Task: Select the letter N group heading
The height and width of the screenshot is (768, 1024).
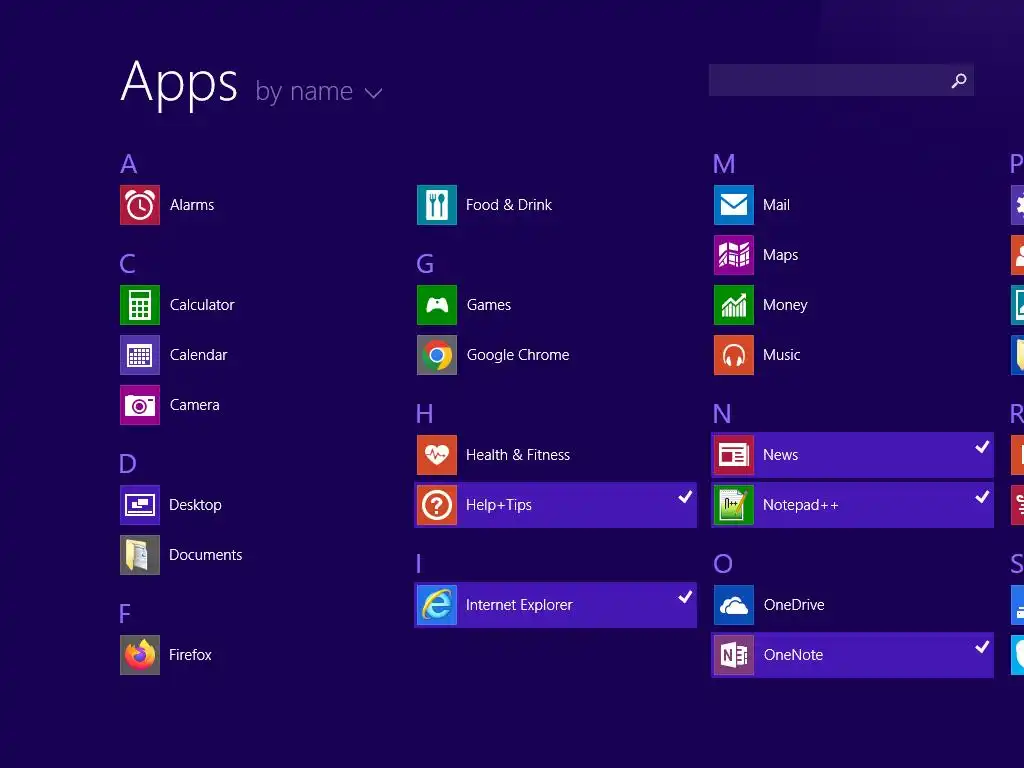Action: [722, 414]
